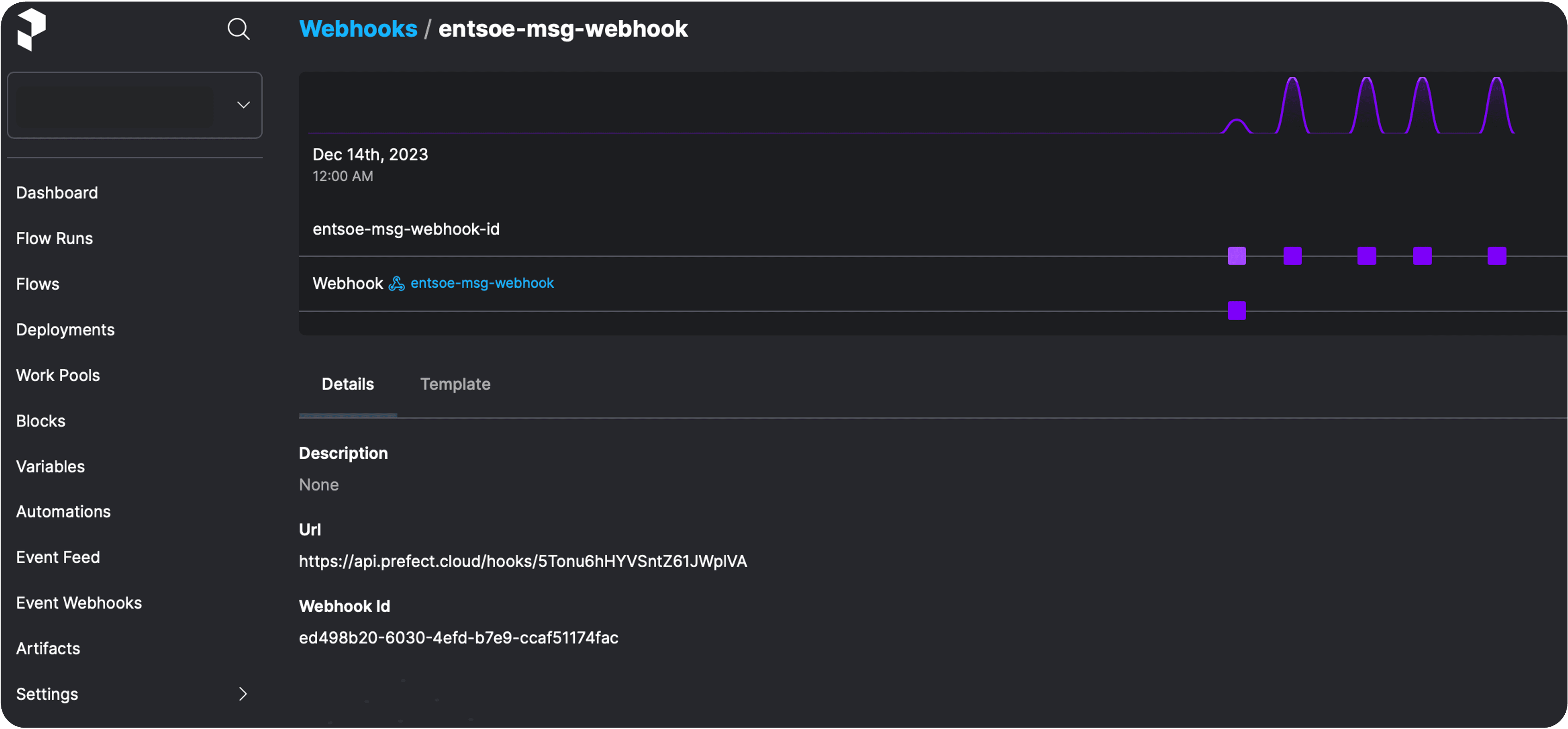This screenshot has width=1568, height=729.
Task: Open the workspace selector dropdown
Action: 135,105
